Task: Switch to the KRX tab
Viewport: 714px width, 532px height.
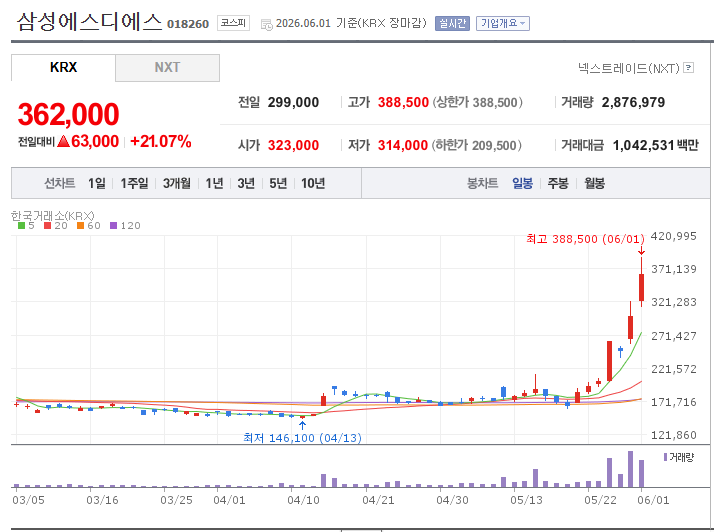Action: pos(63,67)
